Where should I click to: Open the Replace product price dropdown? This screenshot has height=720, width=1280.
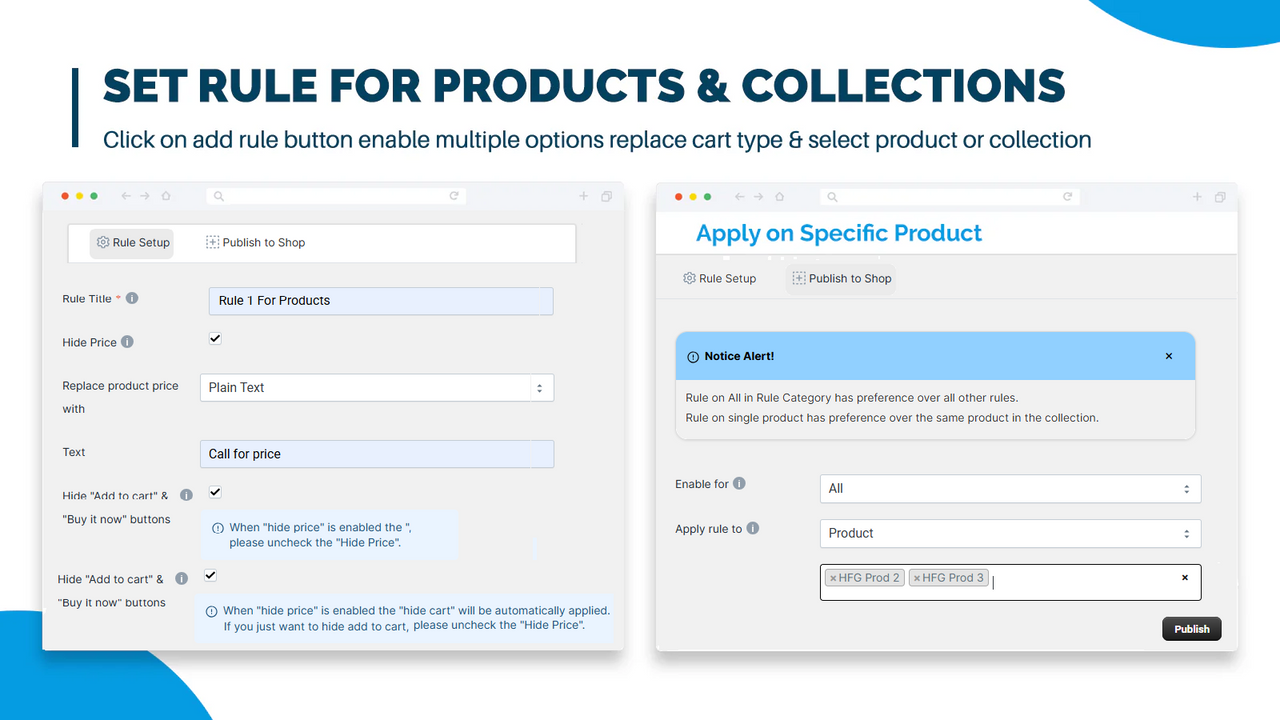(377, 387)
